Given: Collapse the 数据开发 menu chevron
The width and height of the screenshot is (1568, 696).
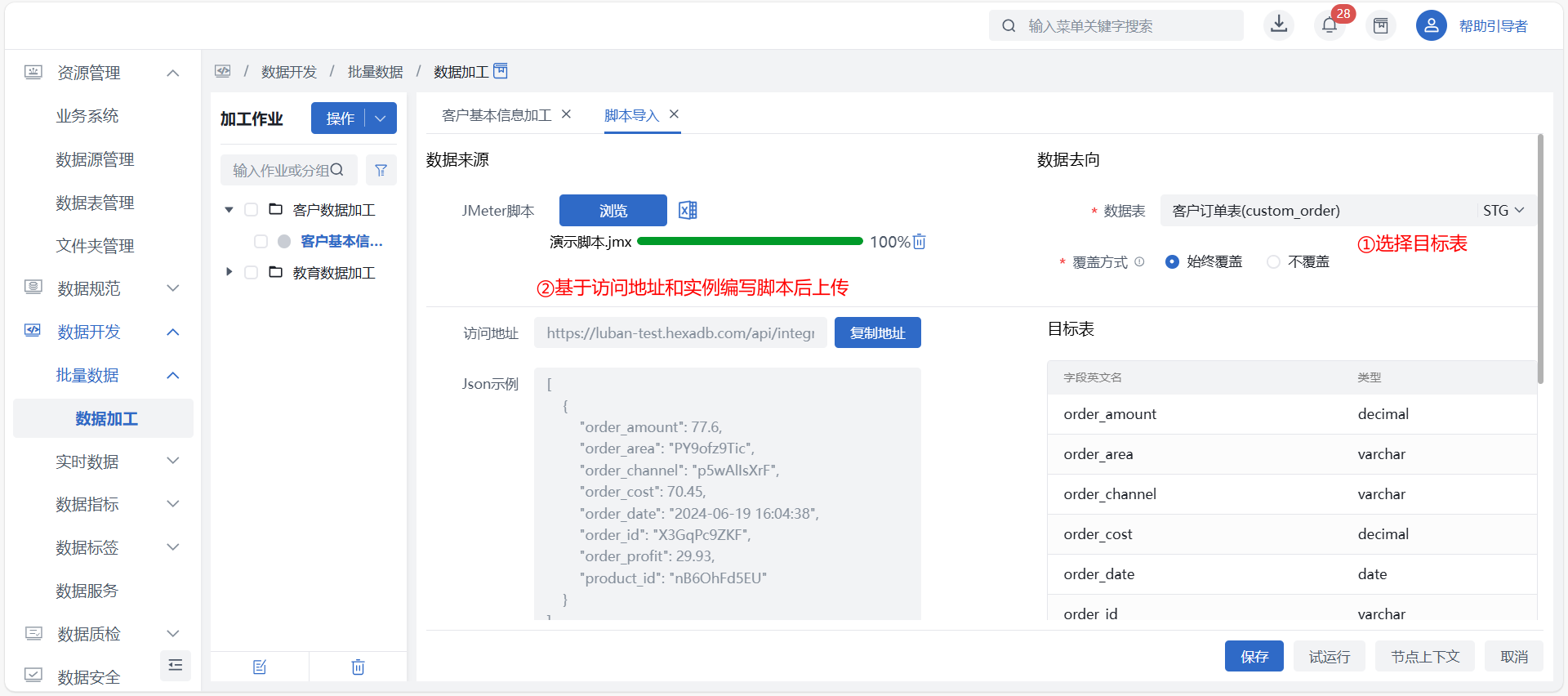Looking at the screenshot, I should pyautogui.click(x=173, y=332).
